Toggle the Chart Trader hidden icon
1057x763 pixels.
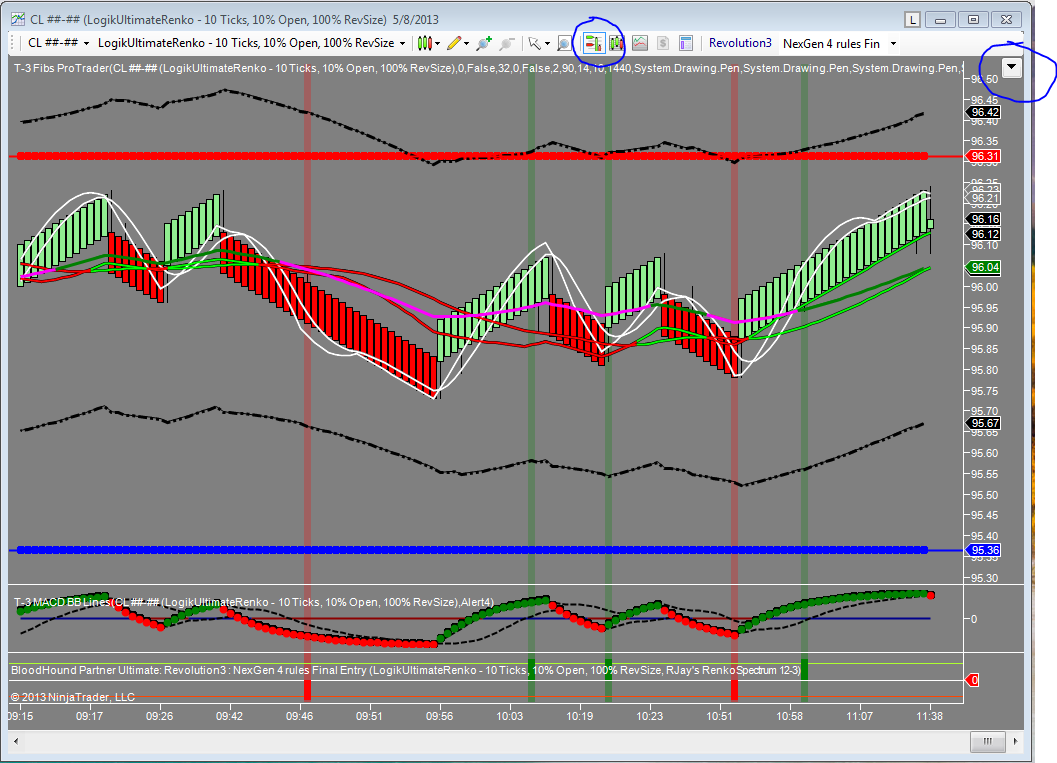tap(616, 44)
